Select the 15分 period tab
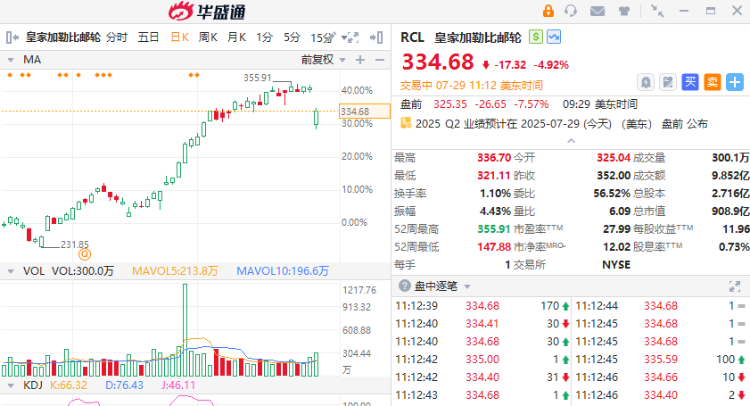The width and height of the screenshot is (750, 406). (320, 38)
